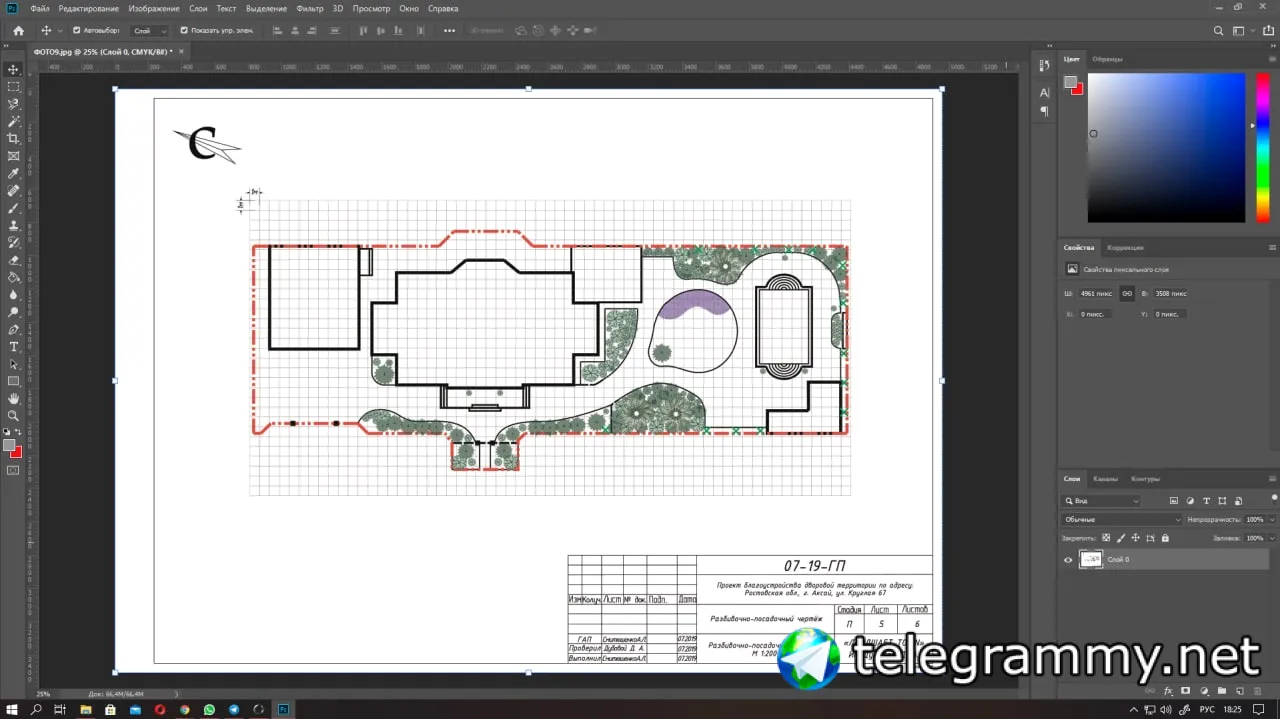Open the Изображение menu
This screenshot has height=719, width=1280.
[x=153, y=8]
